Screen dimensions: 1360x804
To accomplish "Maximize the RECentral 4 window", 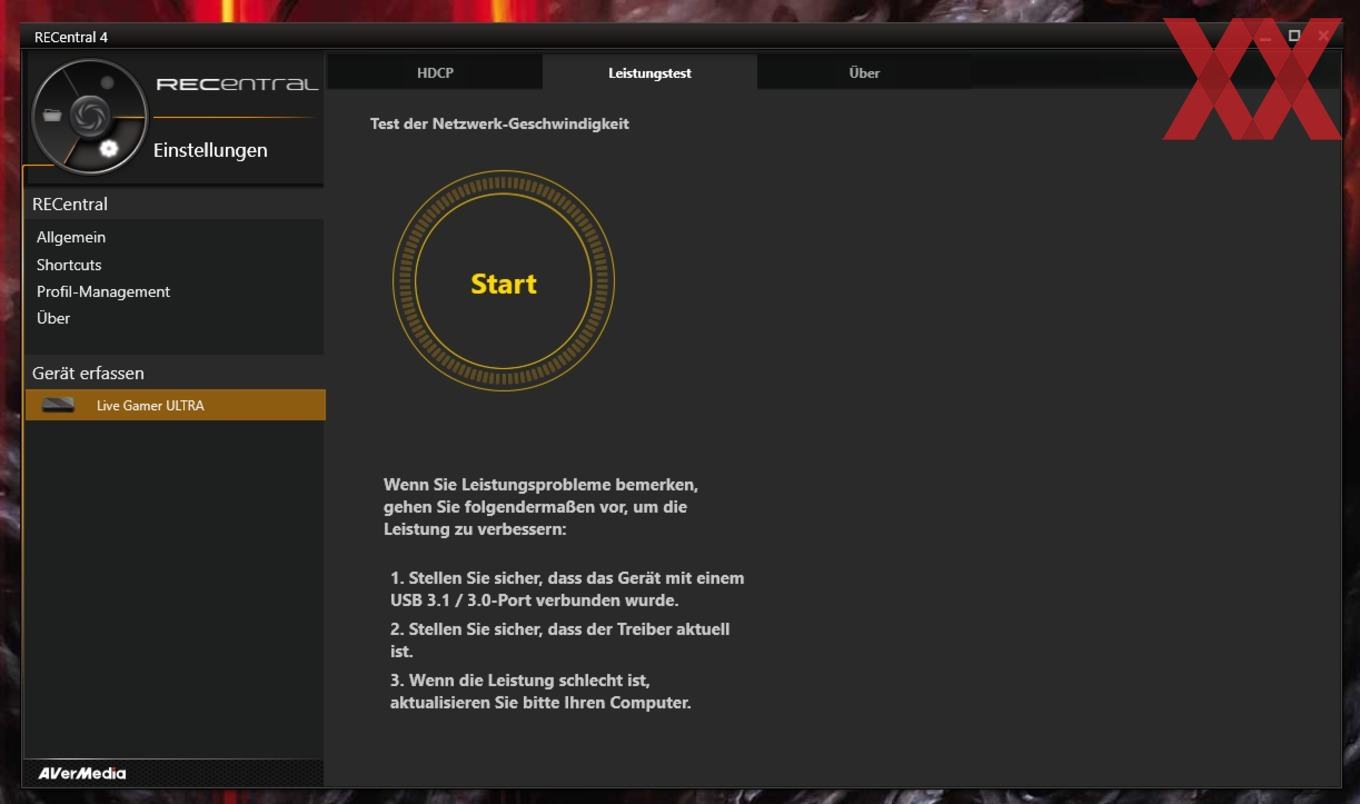I will tap(1294, 36).
